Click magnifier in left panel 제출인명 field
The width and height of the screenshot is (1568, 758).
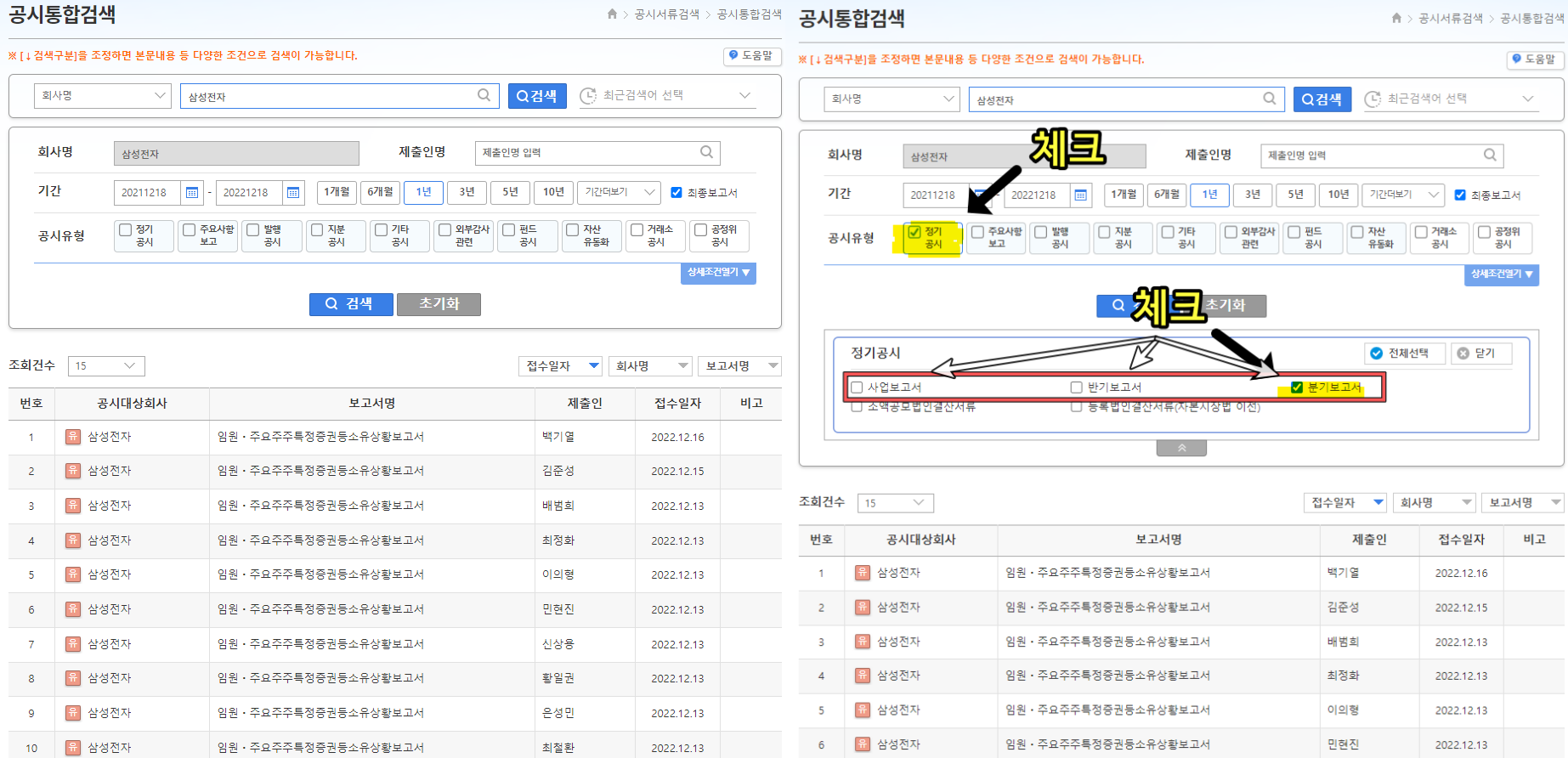[706, 152]
